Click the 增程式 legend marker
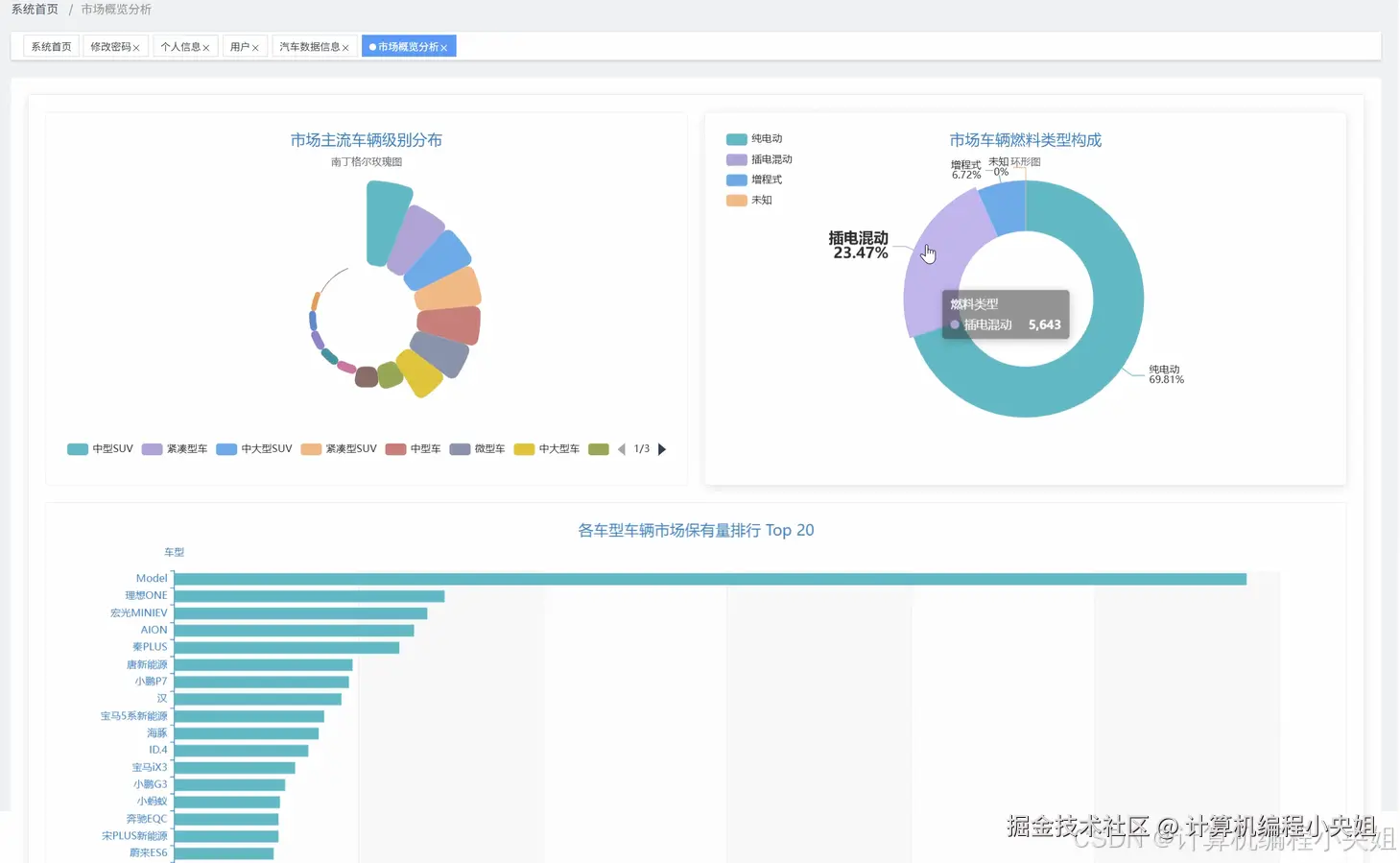This screenshot has width=1400, height=863. pos(735,180)
